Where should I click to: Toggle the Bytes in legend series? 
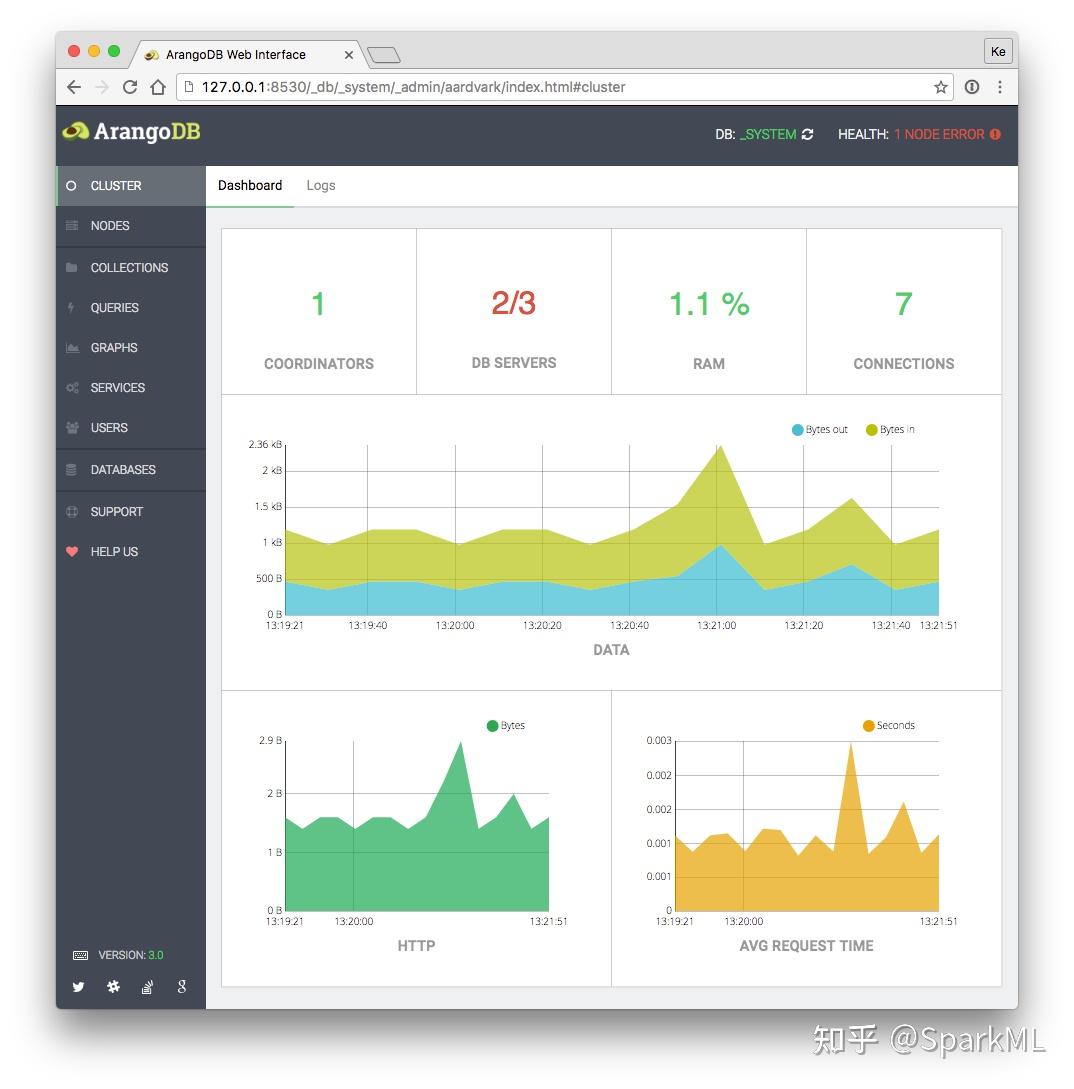[890, 430]
